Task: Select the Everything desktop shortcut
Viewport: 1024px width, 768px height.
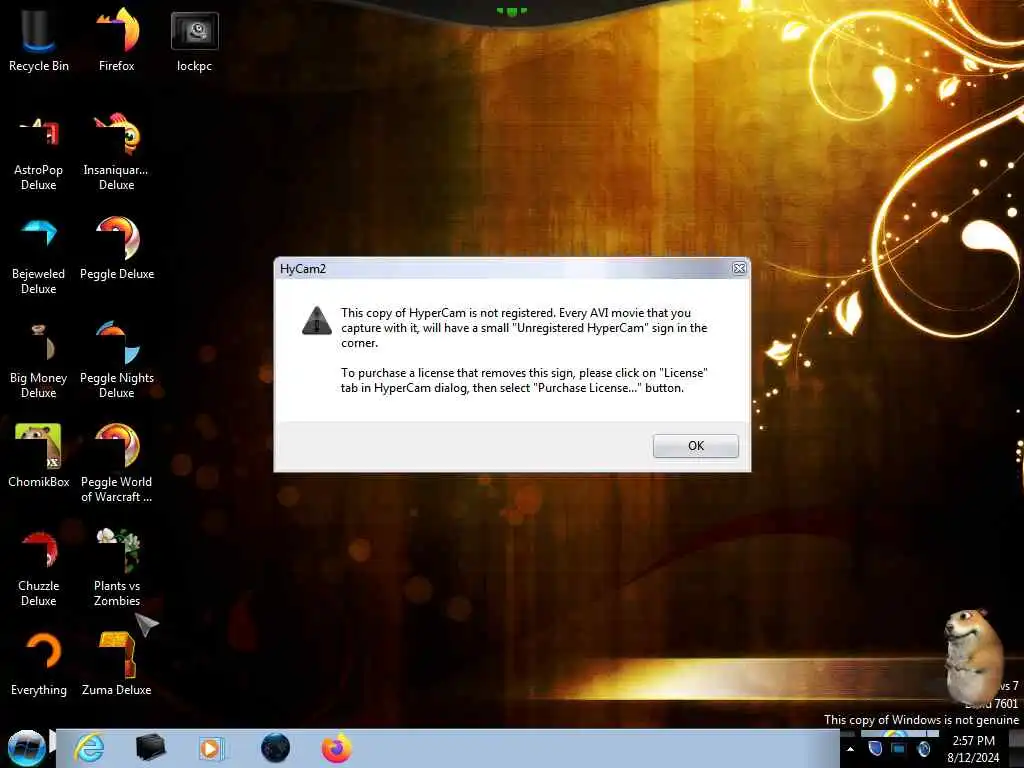Action: 39,665
